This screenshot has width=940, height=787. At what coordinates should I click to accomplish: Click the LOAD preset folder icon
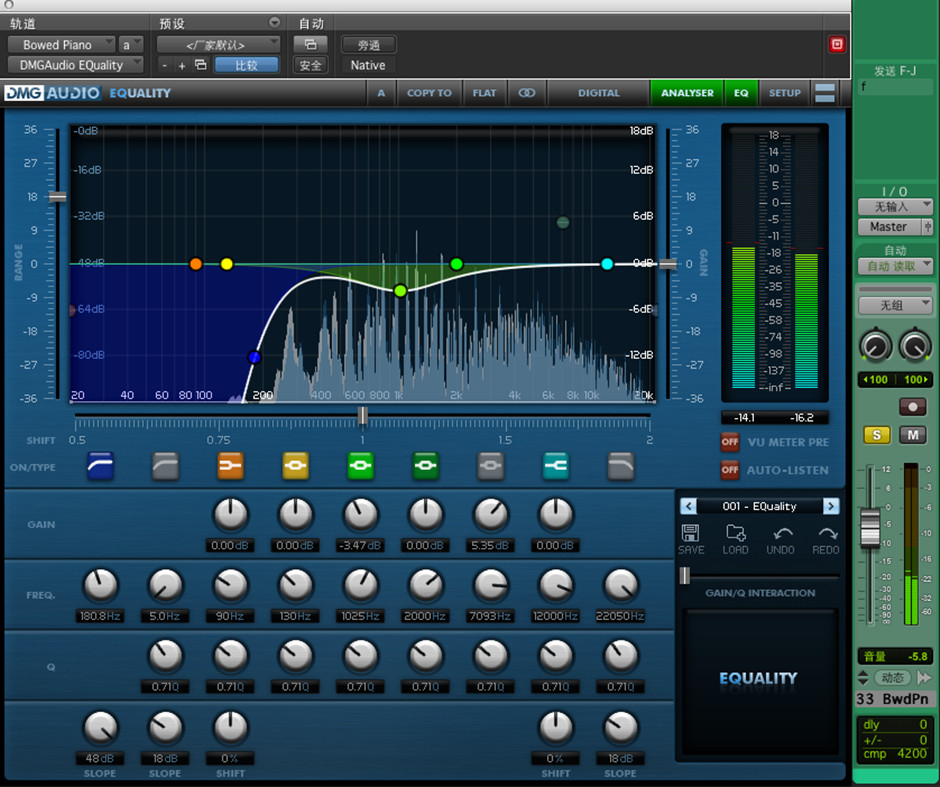tap(736, 533)
